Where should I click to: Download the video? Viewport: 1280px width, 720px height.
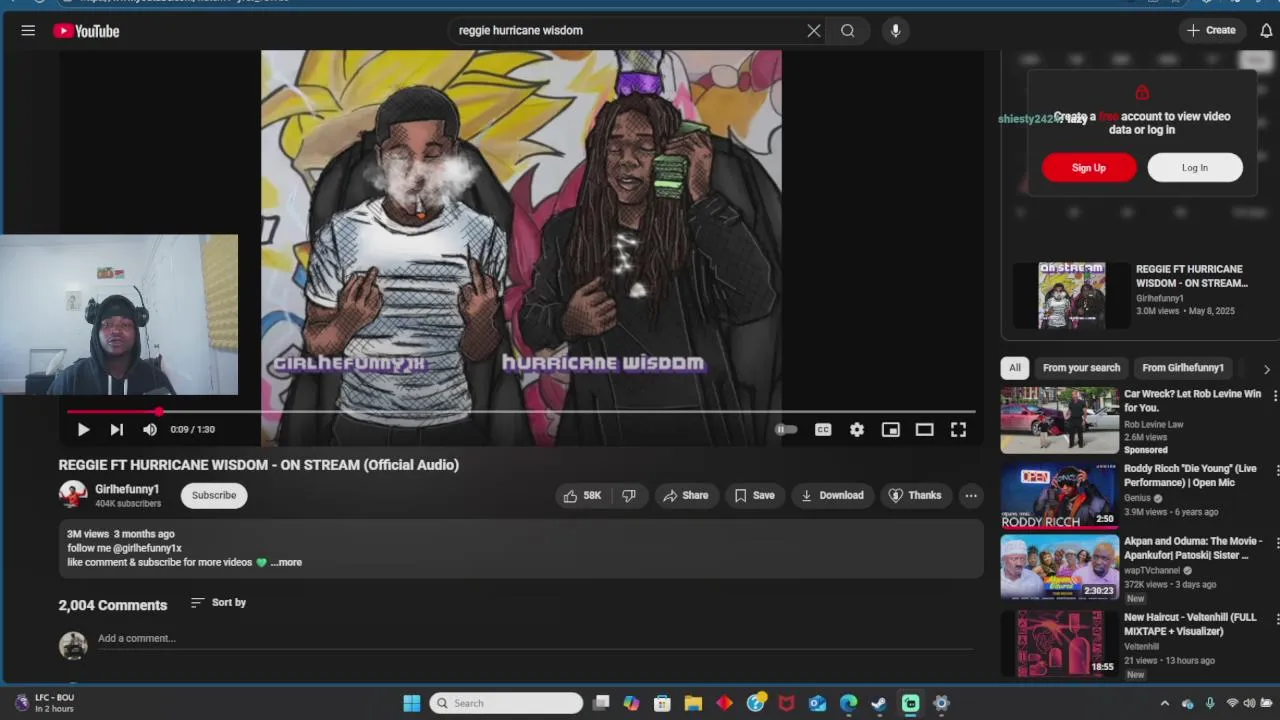(832, 495)
